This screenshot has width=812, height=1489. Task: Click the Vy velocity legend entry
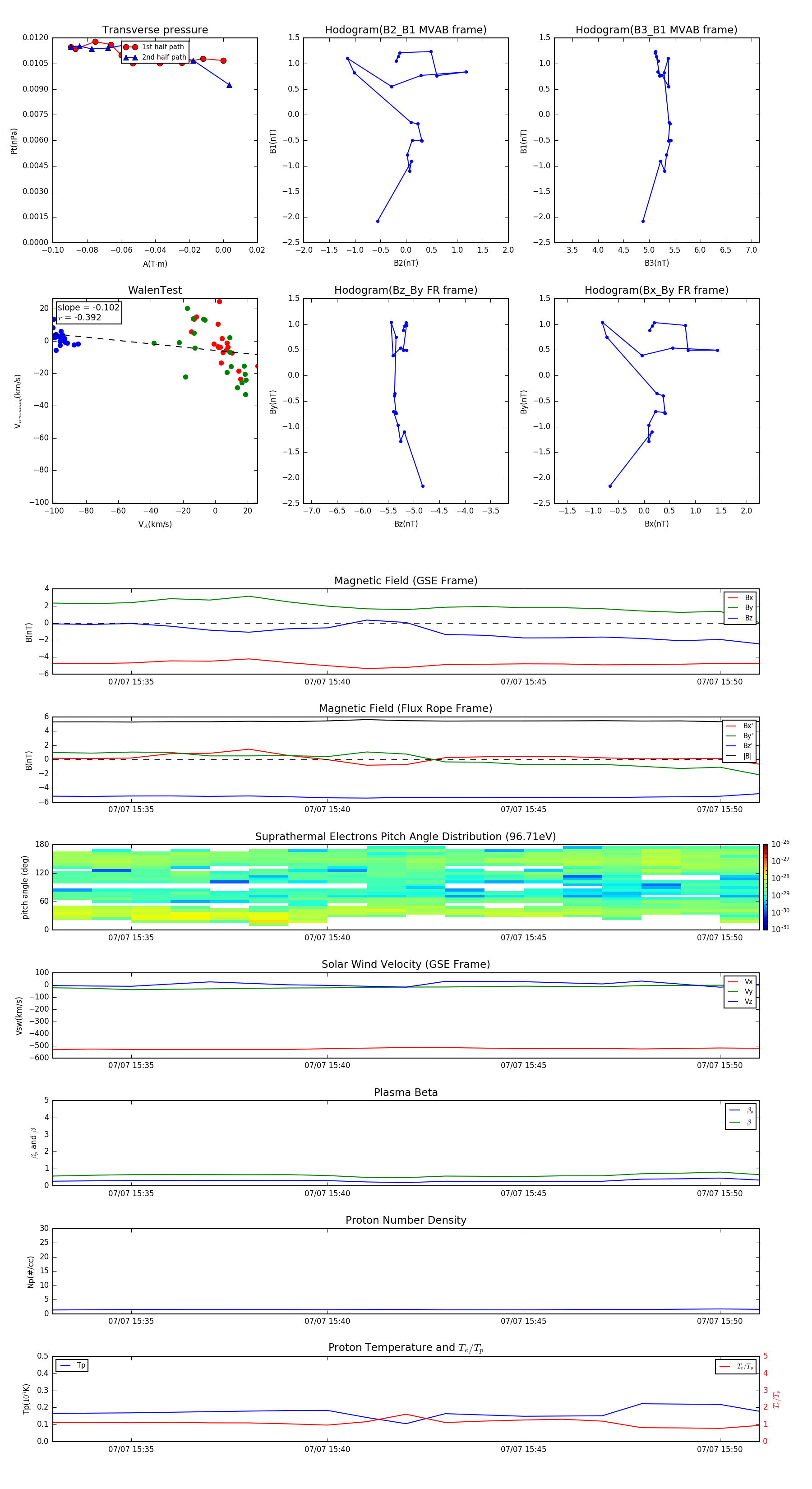click(x=740, y=992)
